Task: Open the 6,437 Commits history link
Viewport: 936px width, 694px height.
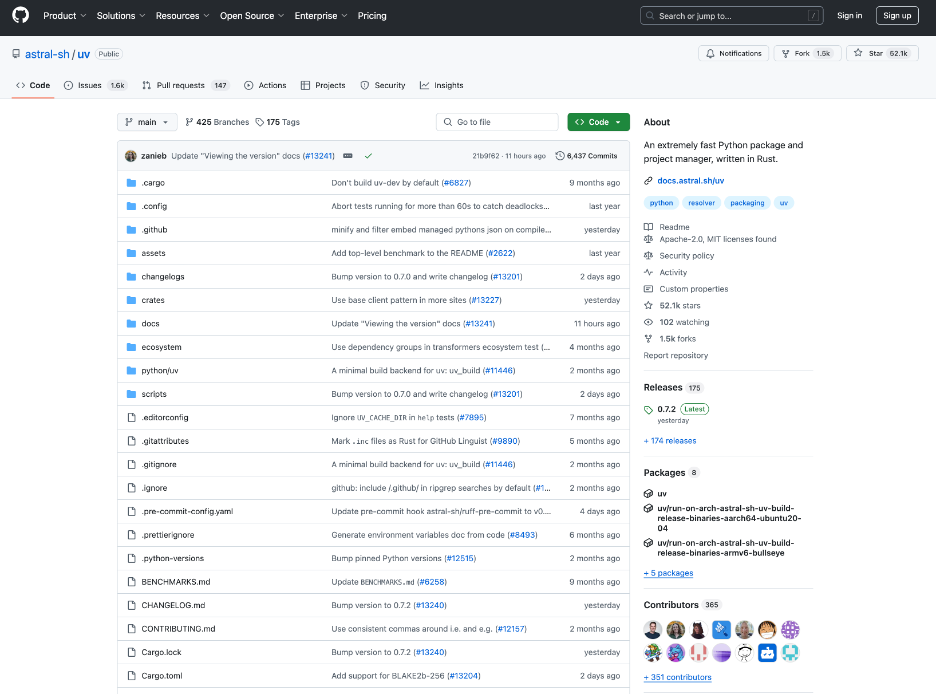Action: 586,156
